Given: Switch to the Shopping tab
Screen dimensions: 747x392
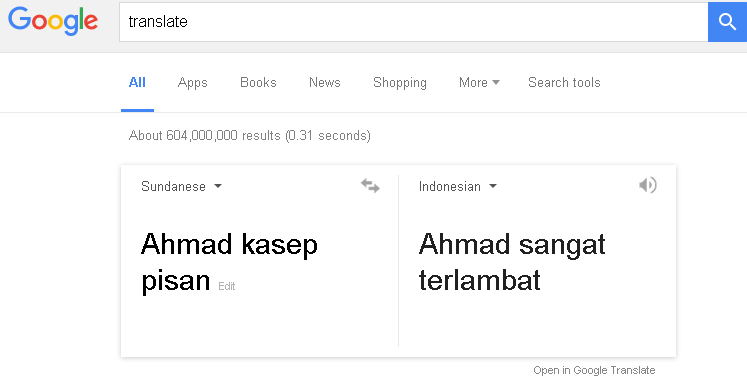Looking at the screenshot, I should tap(400, 82).
